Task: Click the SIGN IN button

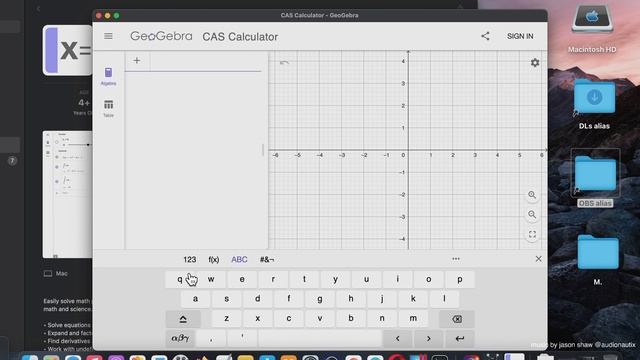Action: pyautogui.click(x=520, y=36)
